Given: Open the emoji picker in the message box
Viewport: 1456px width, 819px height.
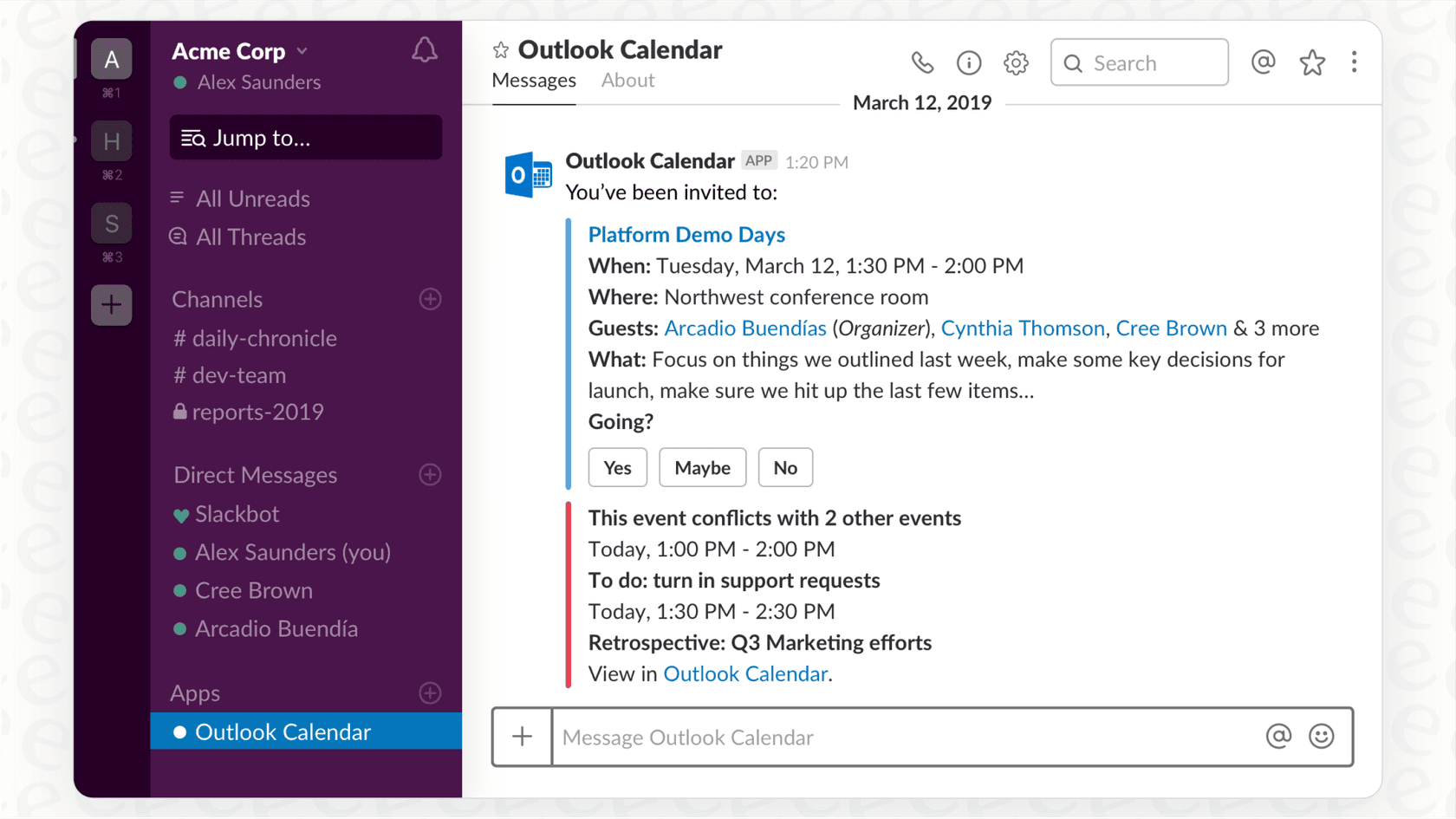Looking at the screenshot, I should pyautogui.click(x=1320, y=736).
